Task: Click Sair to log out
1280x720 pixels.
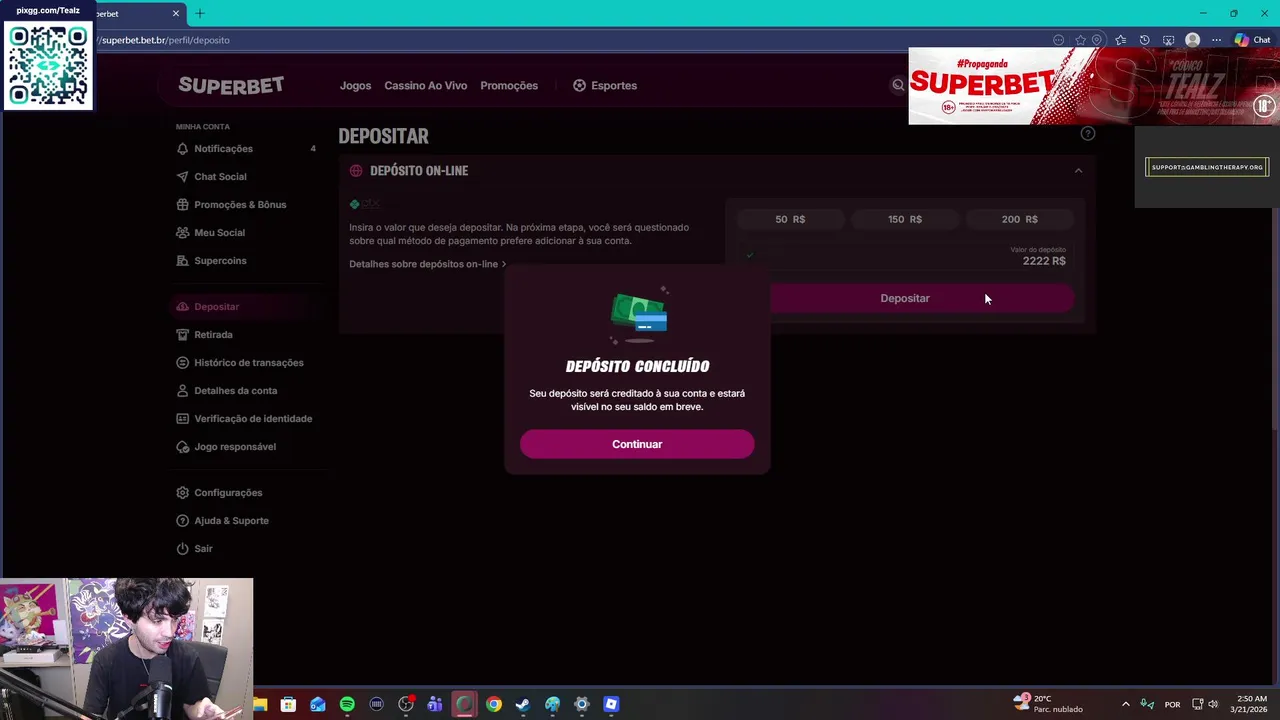Action: pyautogui.click(x=246, y=548)
